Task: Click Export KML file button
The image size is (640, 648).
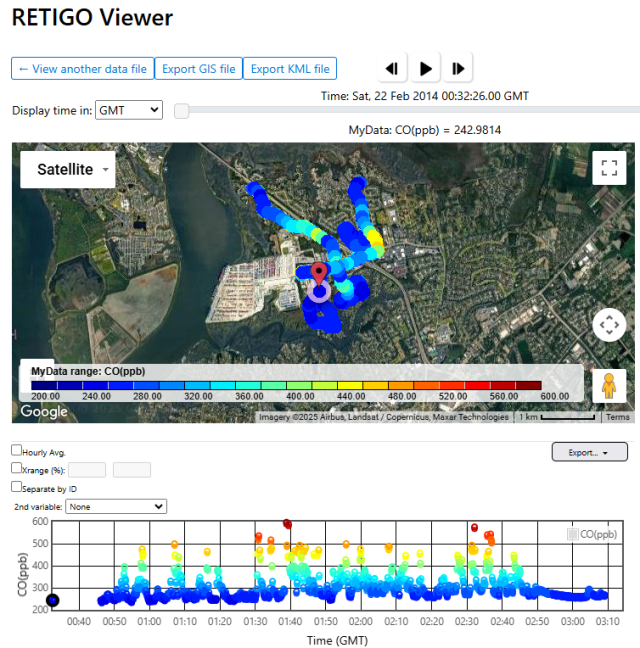Action: point(290,69)
